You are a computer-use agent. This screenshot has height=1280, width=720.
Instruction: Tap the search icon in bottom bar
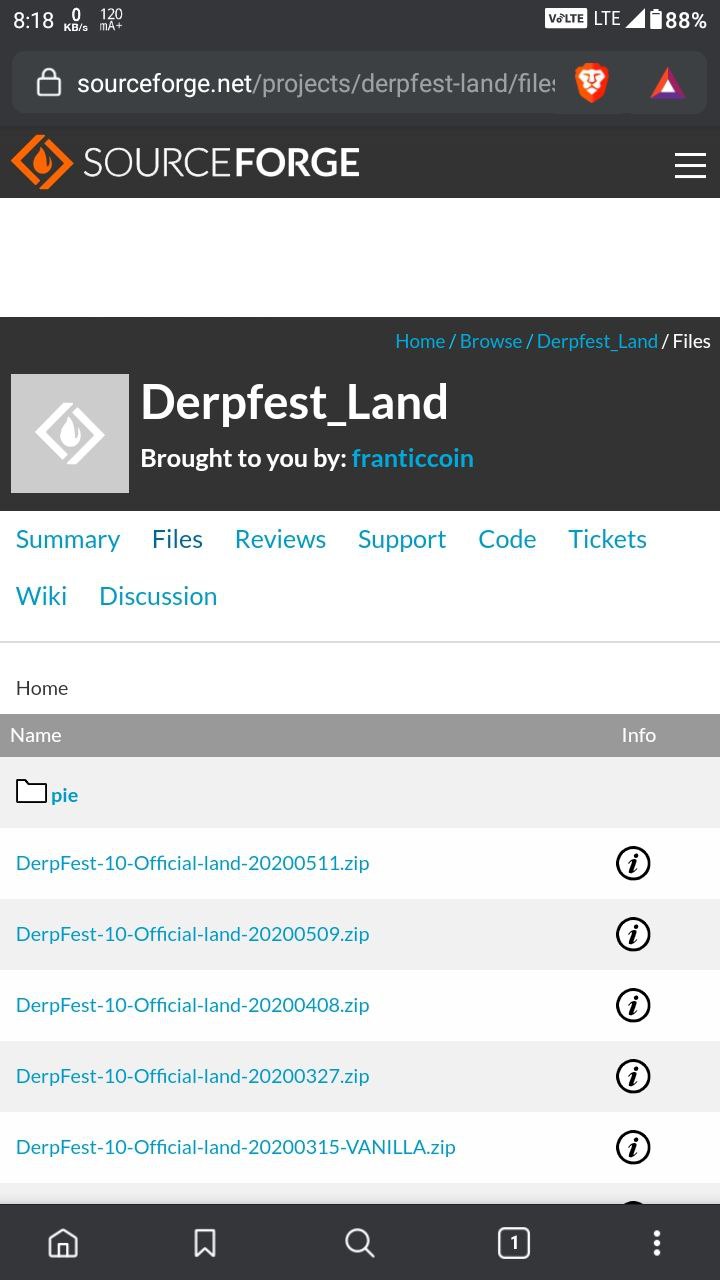[359, 1243]
